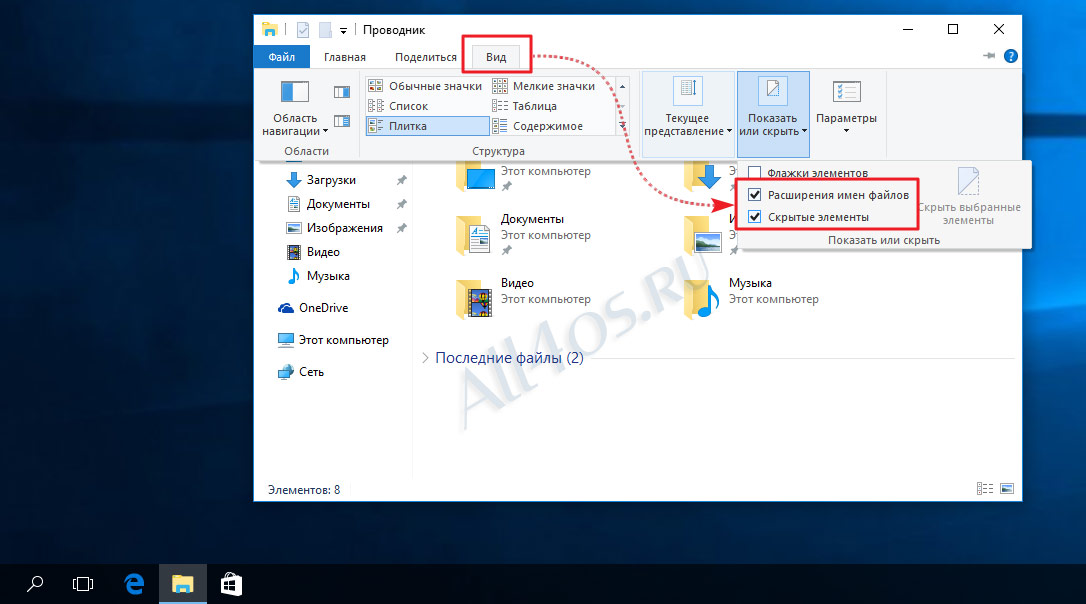The image size is (1086, 604).
Task: Minimize the ribbon pin icon
Action: click(989, 55)
